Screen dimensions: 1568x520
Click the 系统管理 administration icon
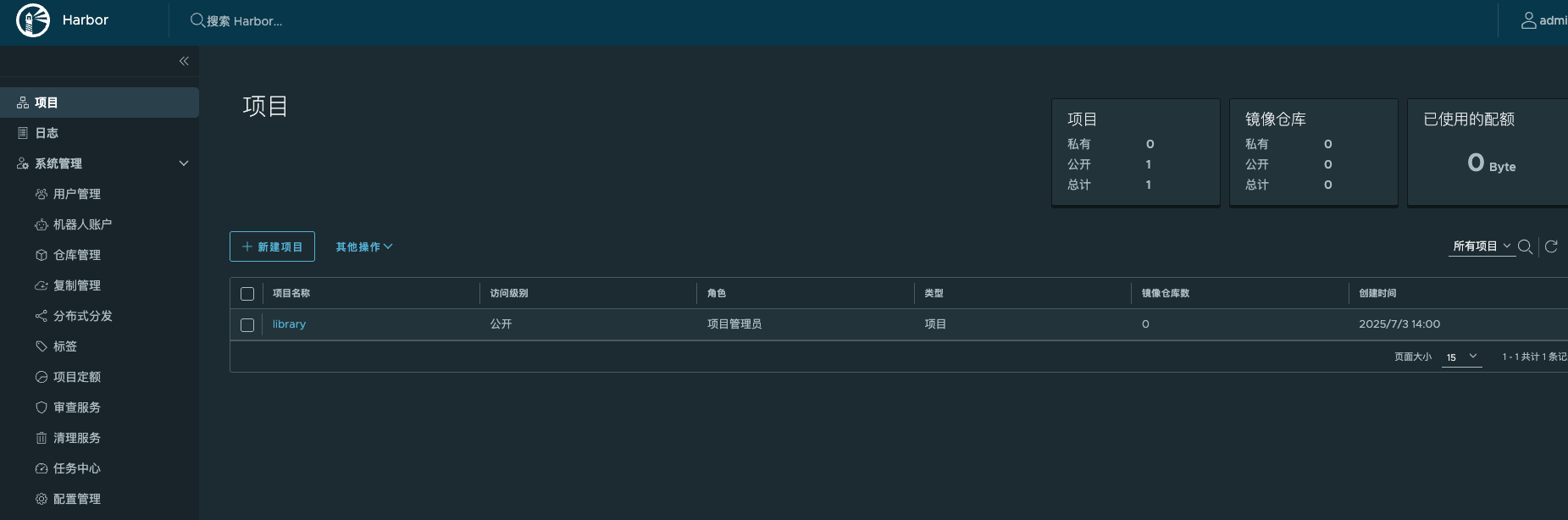click(23, 163)
